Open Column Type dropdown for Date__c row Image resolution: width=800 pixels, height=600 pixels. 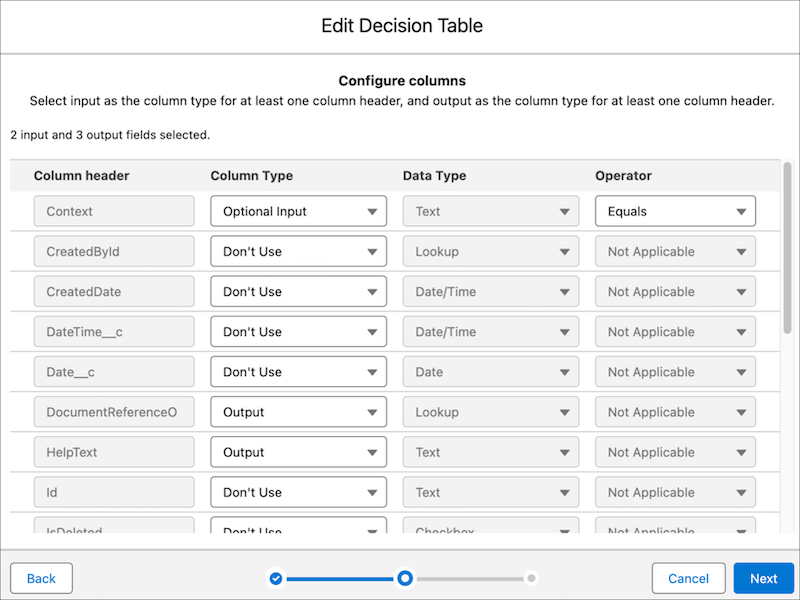pyautogui.click(x=298, y=372)
